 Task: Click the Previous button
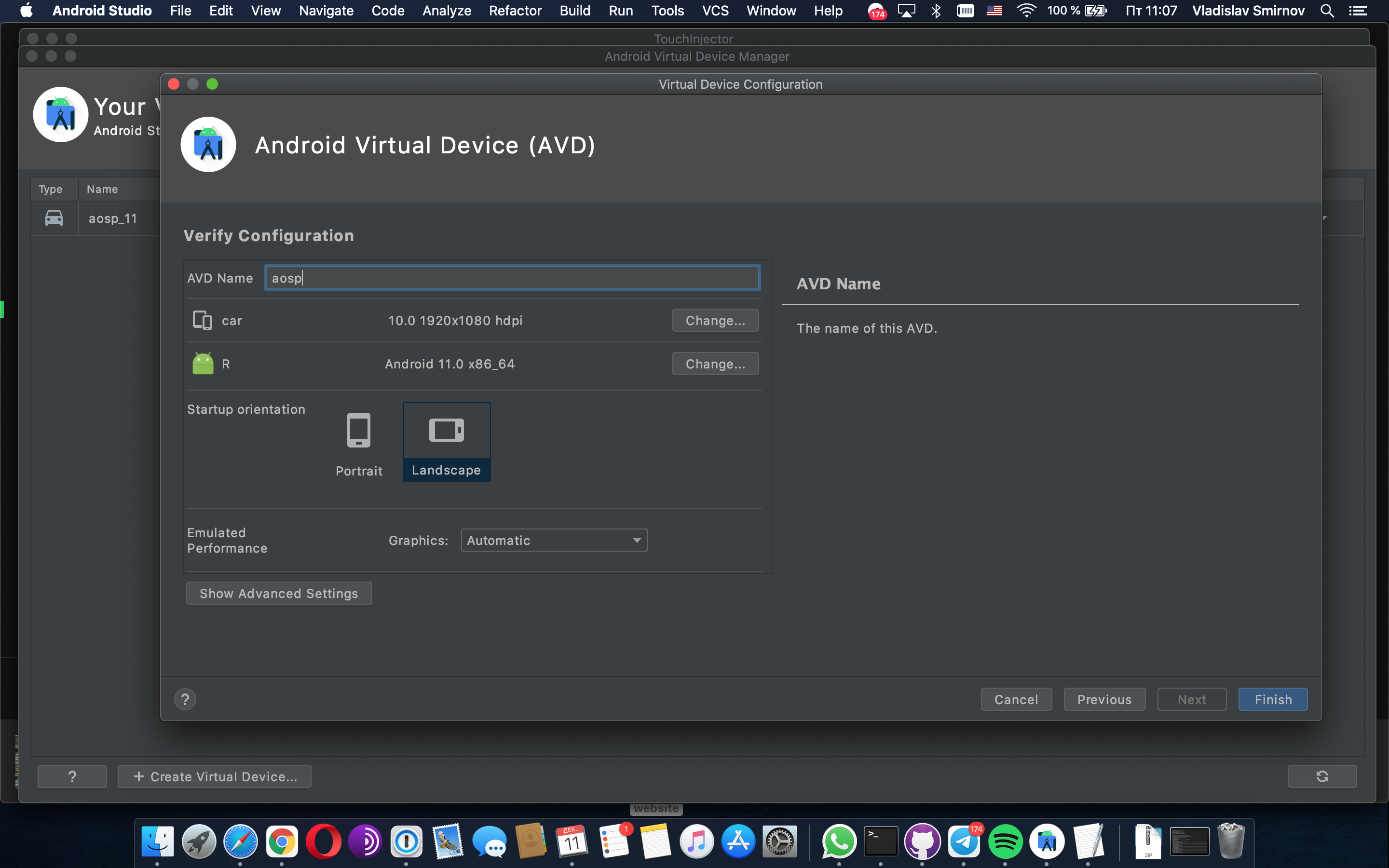coord(1104,699)
